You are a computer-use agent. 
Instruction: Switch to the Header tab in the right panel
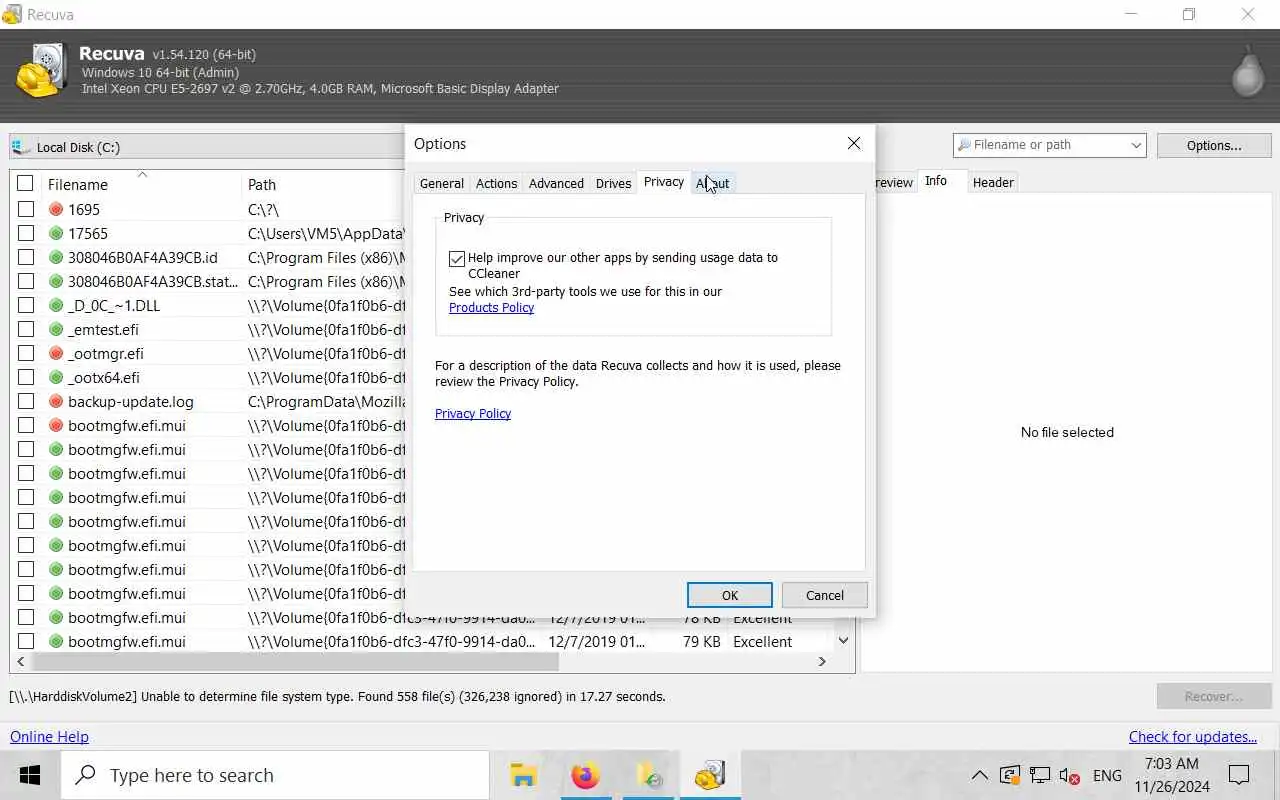click(993, 182)
